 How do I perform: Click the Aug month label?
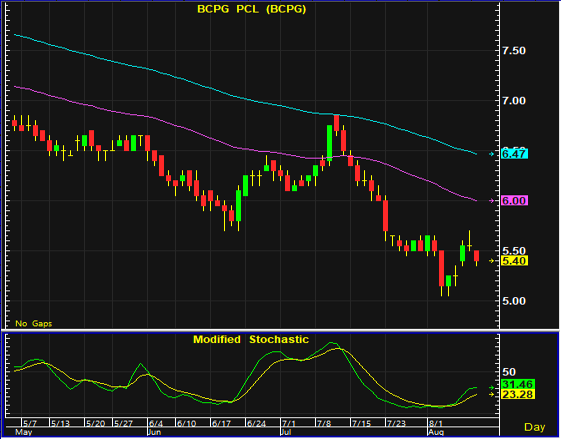[x=436, y=432]
